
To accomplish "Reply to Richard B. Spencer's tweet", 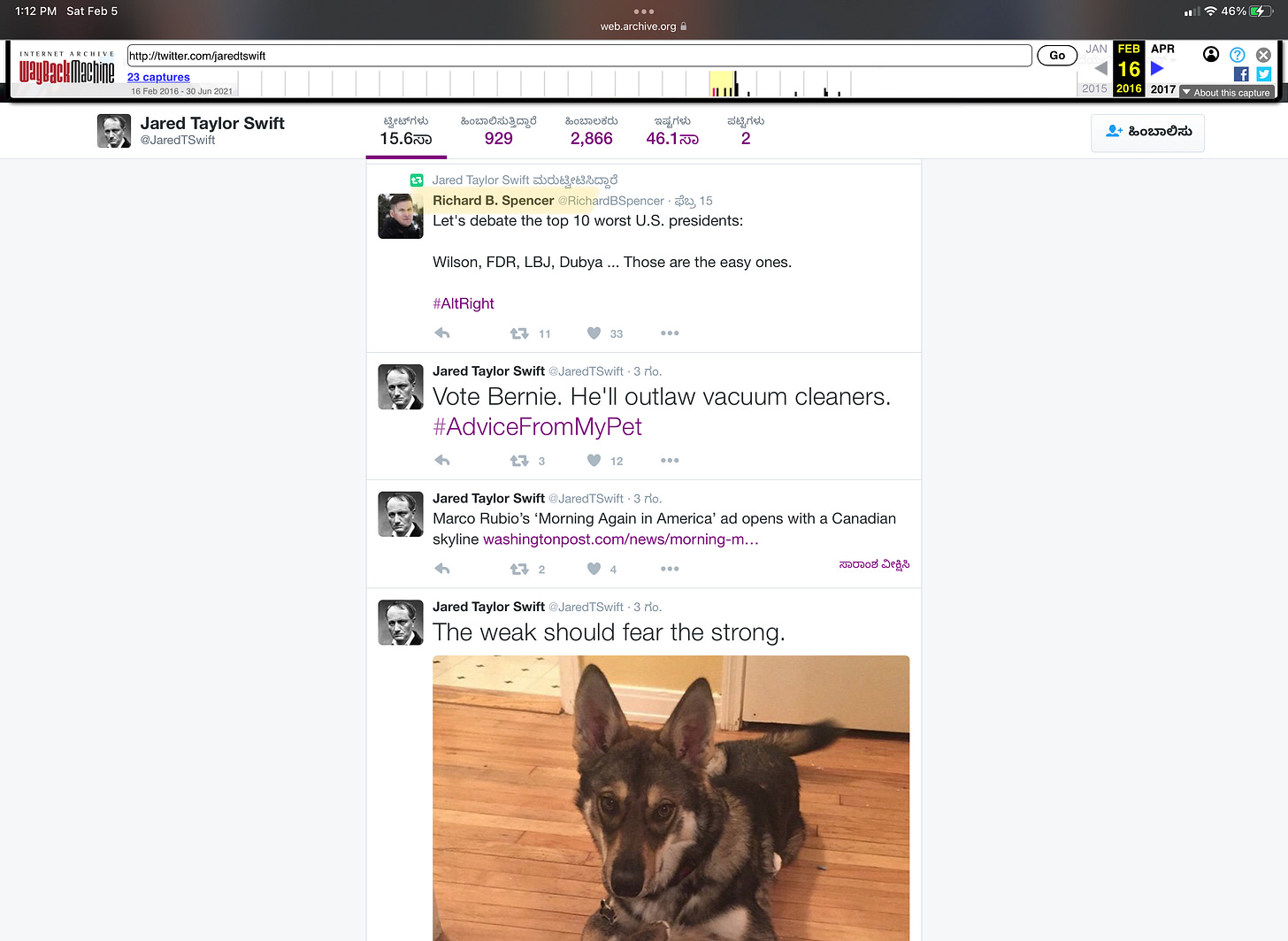I will (x=442, y=333).
